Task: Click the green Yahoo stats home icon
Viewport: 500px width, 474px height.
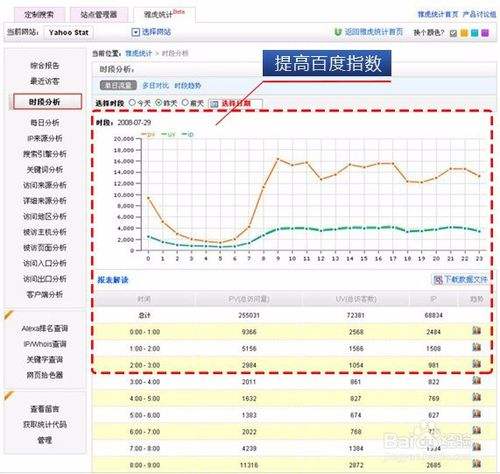Action: tap(338, 32)
